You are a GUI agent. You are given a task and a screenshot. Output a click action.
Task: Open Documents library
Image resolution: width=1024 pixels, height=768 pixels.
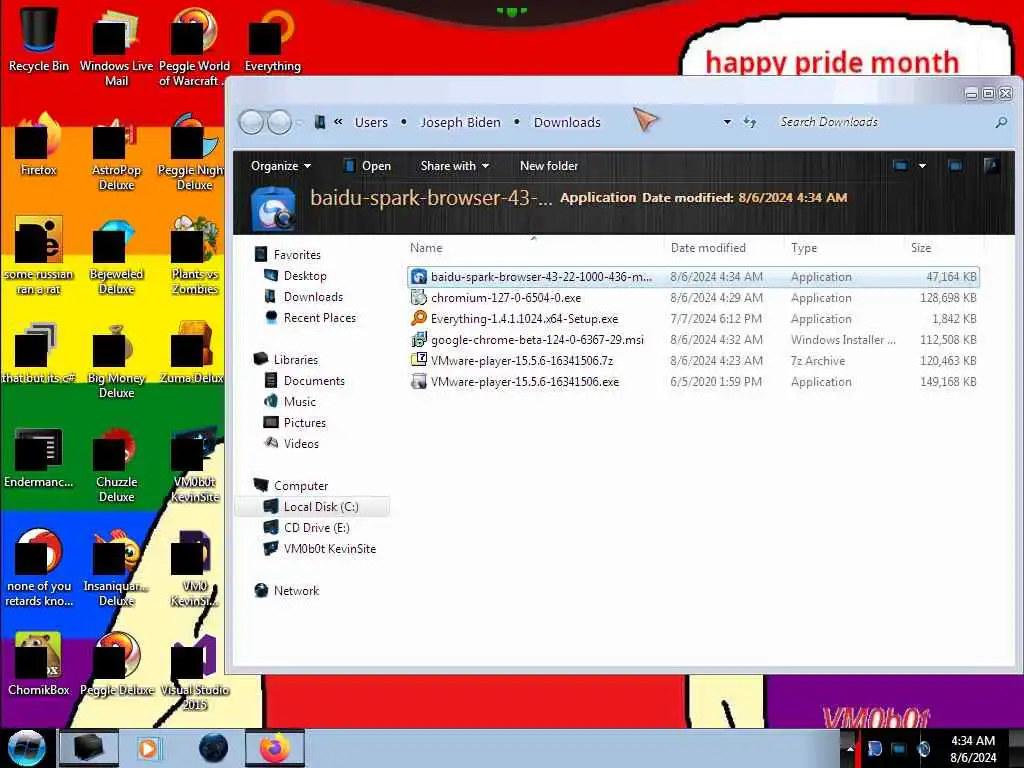click(304, 380)
